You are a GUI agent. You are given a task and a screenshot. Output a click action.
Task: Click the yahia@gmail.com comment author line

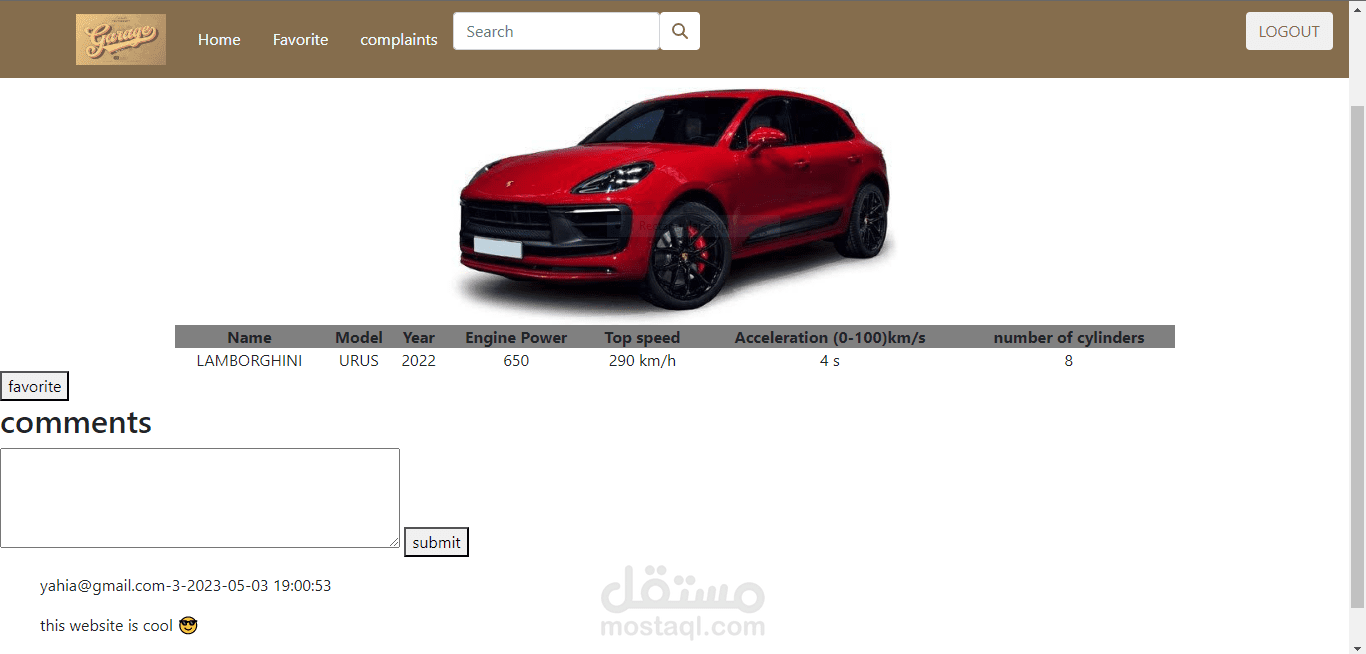[x=185, y=586]
